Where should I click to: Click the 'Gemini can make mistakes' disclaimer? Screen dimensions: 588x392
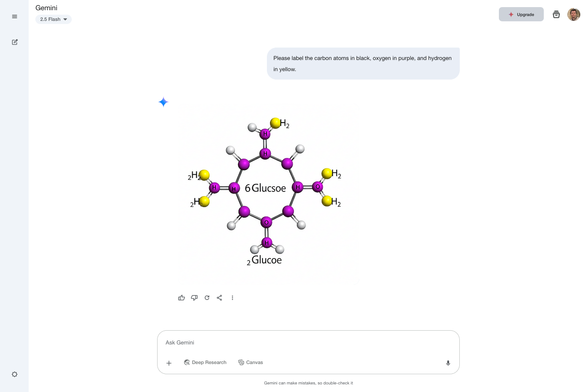tap(308, 383)
